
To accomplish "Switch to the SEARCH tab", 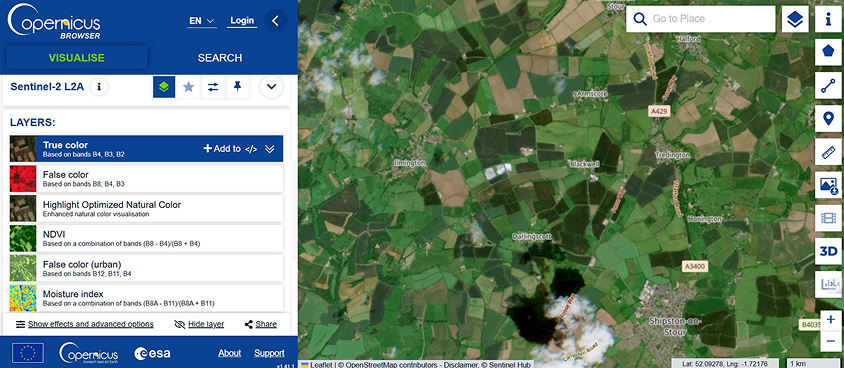I will pos(220,58).
